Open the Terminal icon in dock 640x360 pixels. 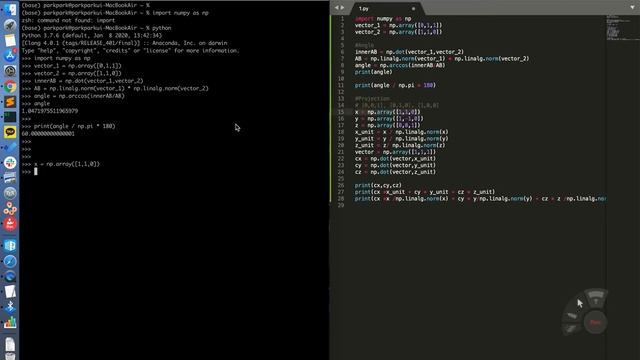click(10, 117)
